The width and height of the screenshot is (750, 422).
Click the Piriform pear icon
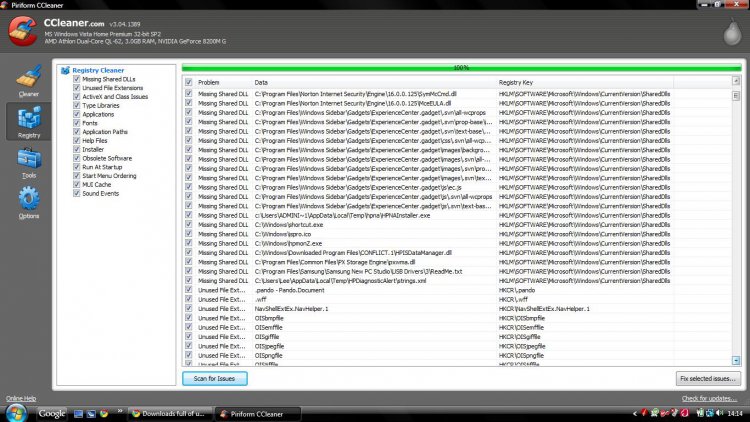point(732,33)
